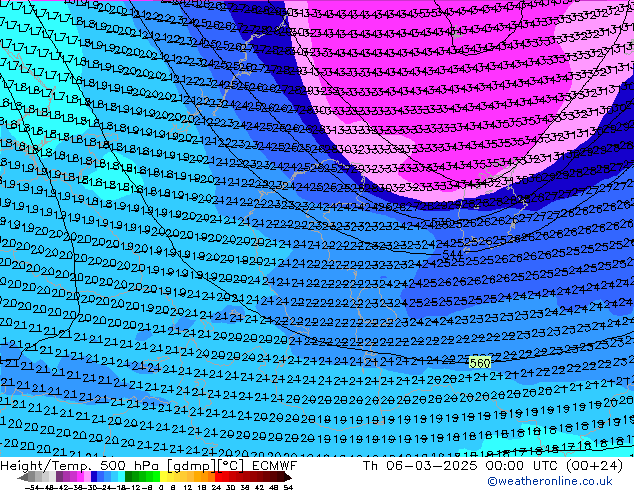Click the left arrow end of the color scale

click(22, 477)
